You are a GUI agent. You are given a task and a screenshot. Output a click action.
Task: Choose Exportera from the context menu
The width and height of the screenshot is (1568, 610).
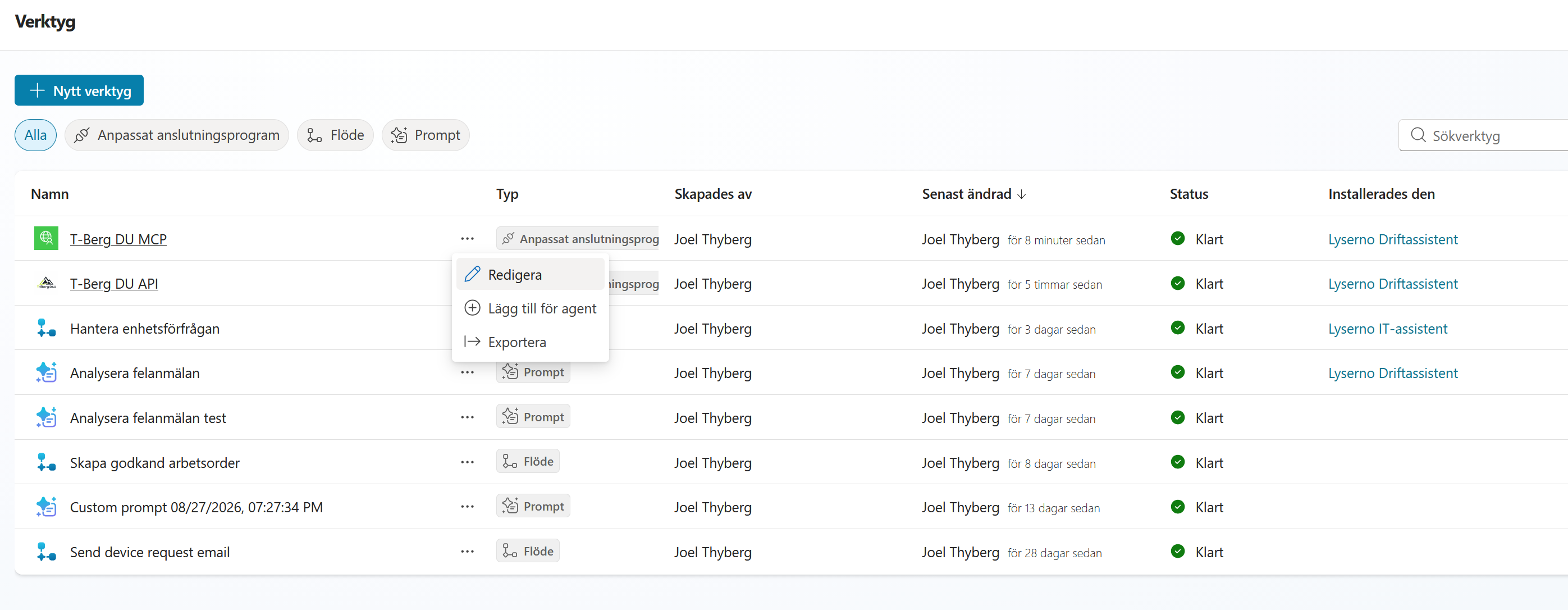[x=530, y=342]
